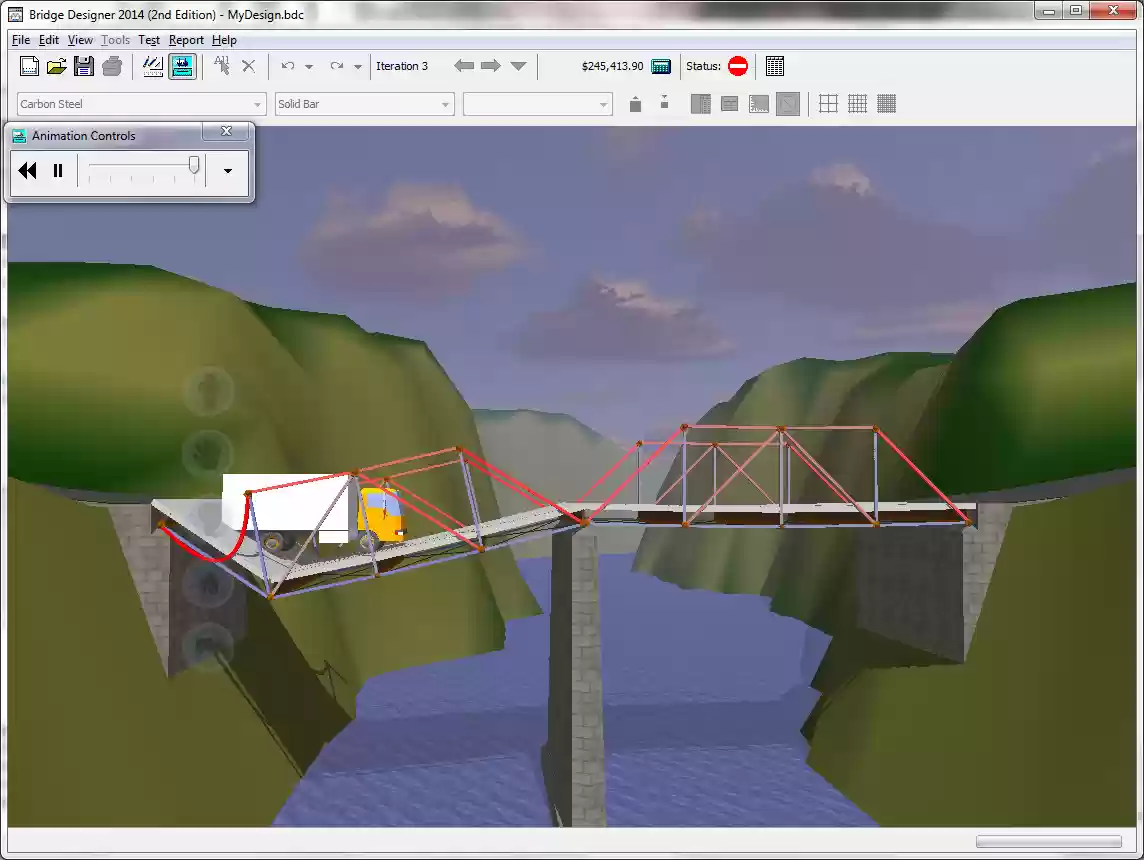Maximize the Bridge Designer window
This screenshot has width=1144, height=860.
pos(1075,11)
